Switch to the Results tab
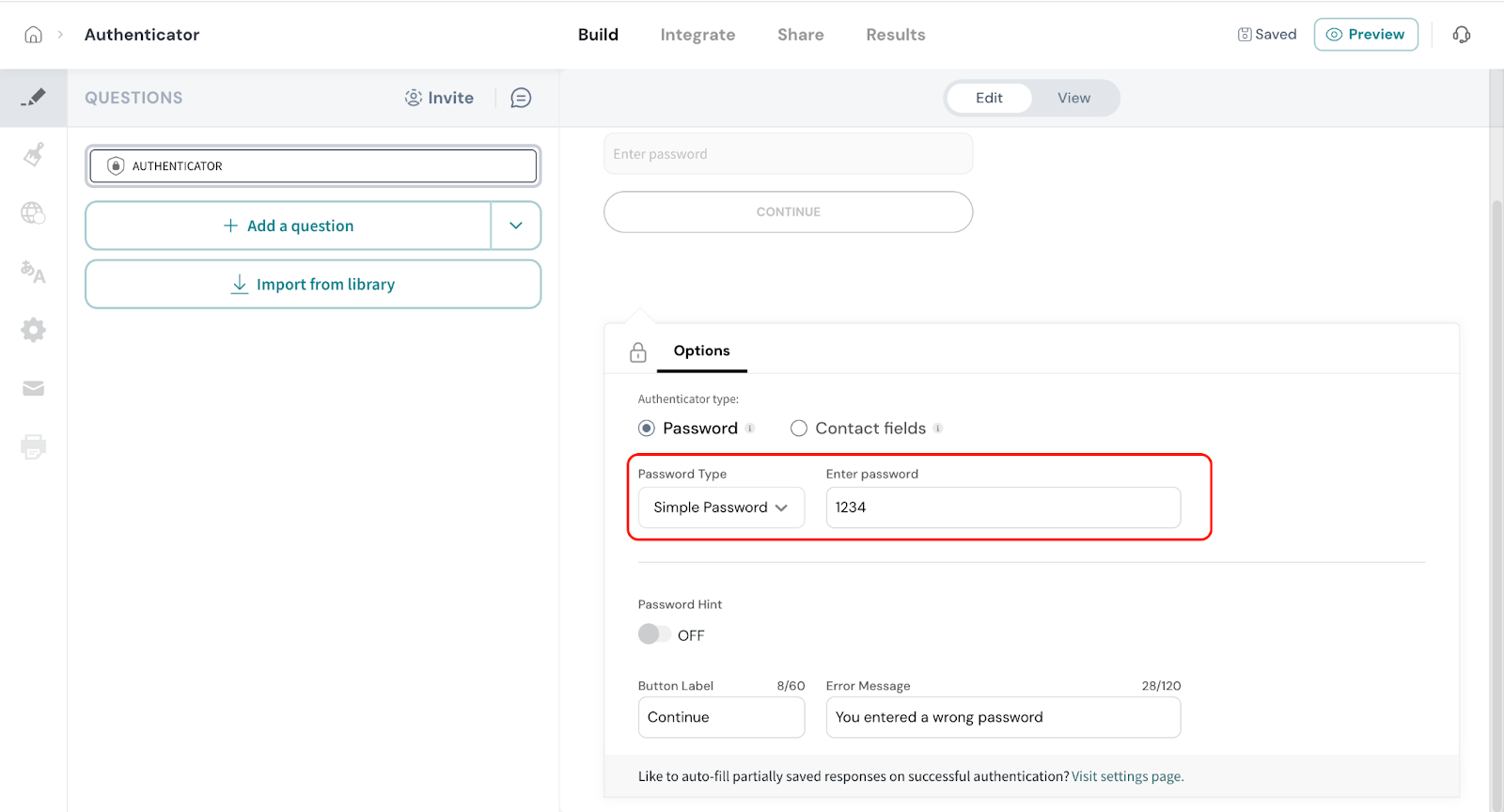This screenshot has height=812, width=1504. tap(895, 35)
